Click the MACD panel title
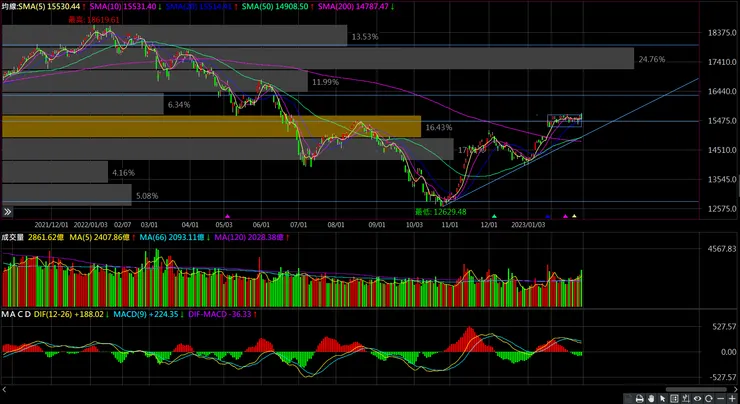Viewport: 740px width, 404px height. (16, 314)
